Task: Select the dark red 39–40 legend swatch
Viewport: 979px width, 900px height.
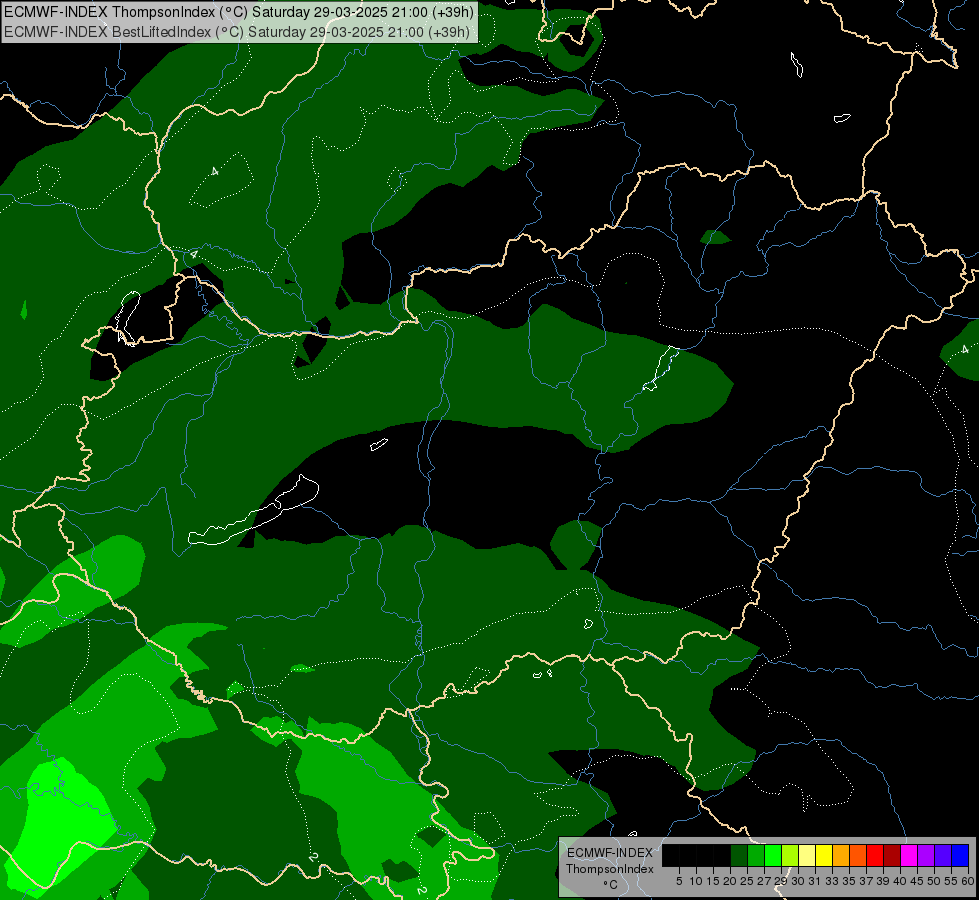Action: 892,855
